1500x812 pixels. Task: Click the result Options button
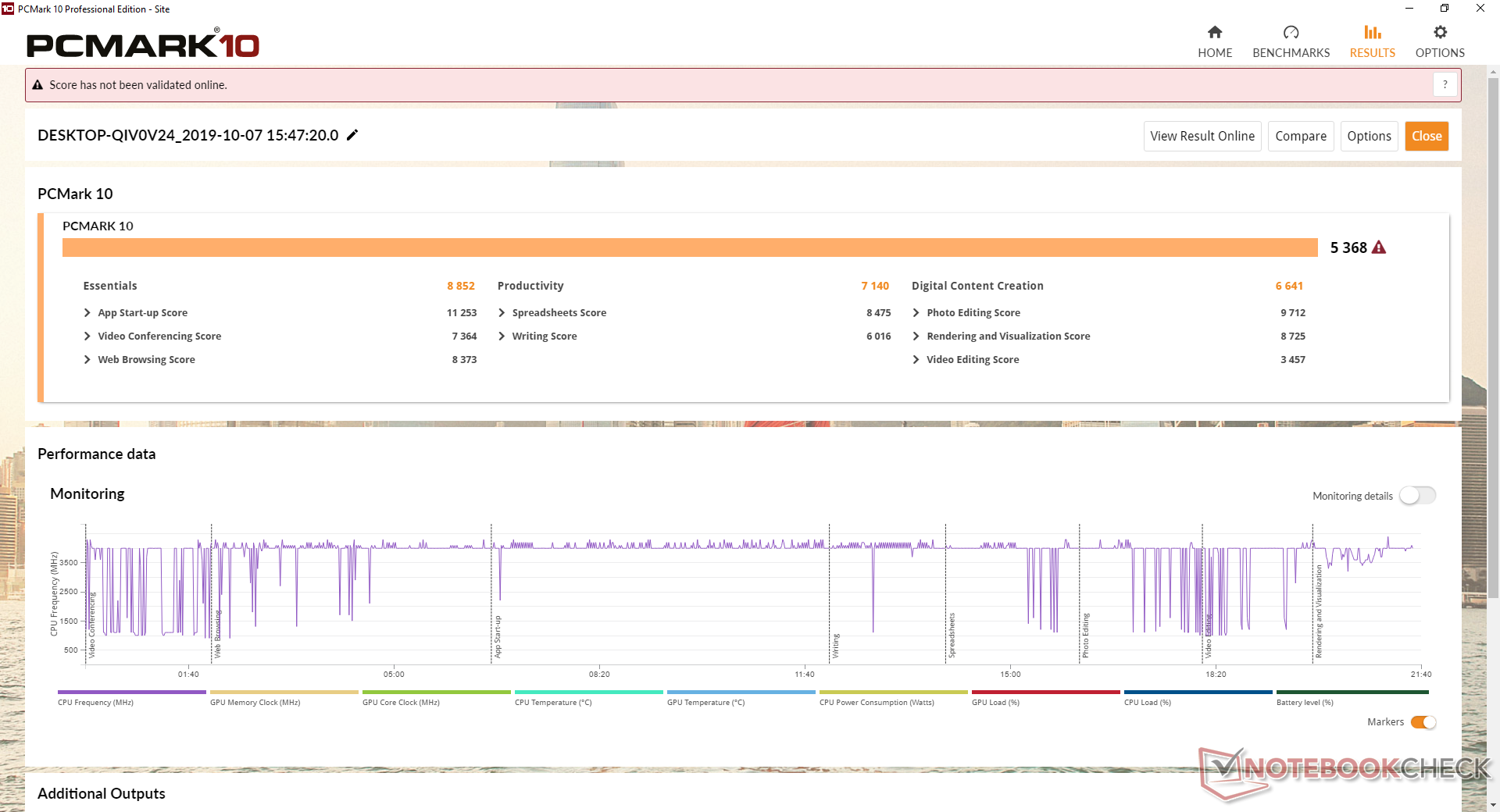1369,136
